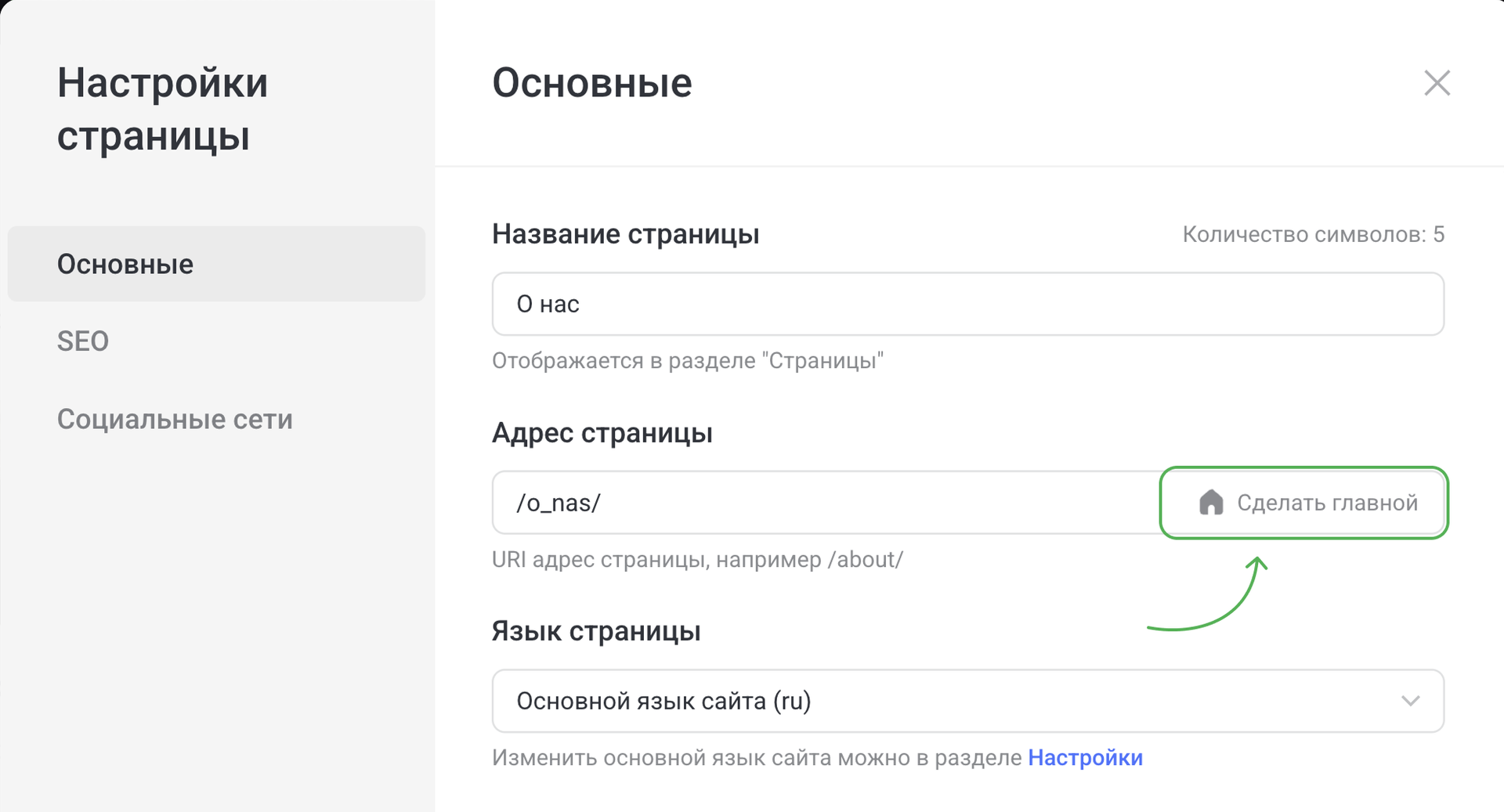Click the Основные main panel heading
Viewport: 1504px width, 812px height.
(591, 83)
